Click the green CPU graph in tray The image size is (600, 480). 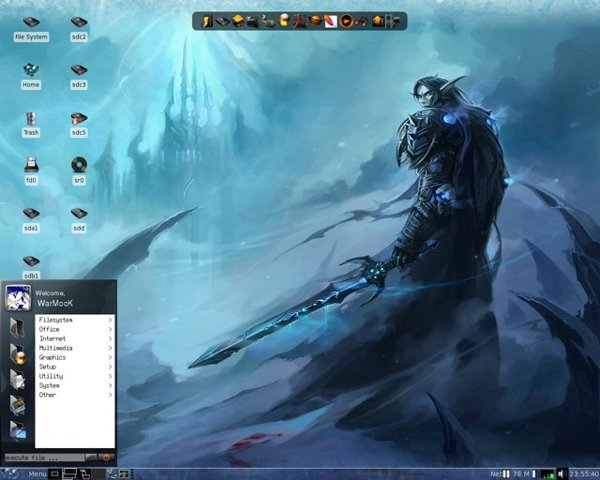pos(548,475)
